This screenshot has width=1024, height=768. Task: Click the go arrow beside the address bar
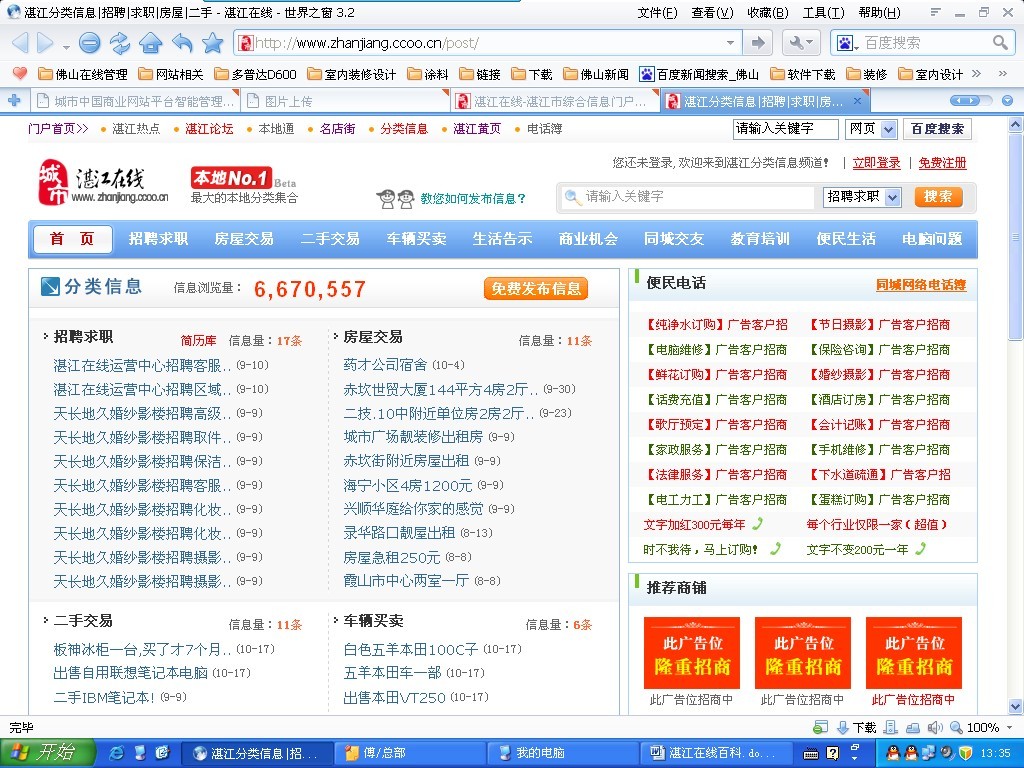pyautogui.click(x=758, y=43)
